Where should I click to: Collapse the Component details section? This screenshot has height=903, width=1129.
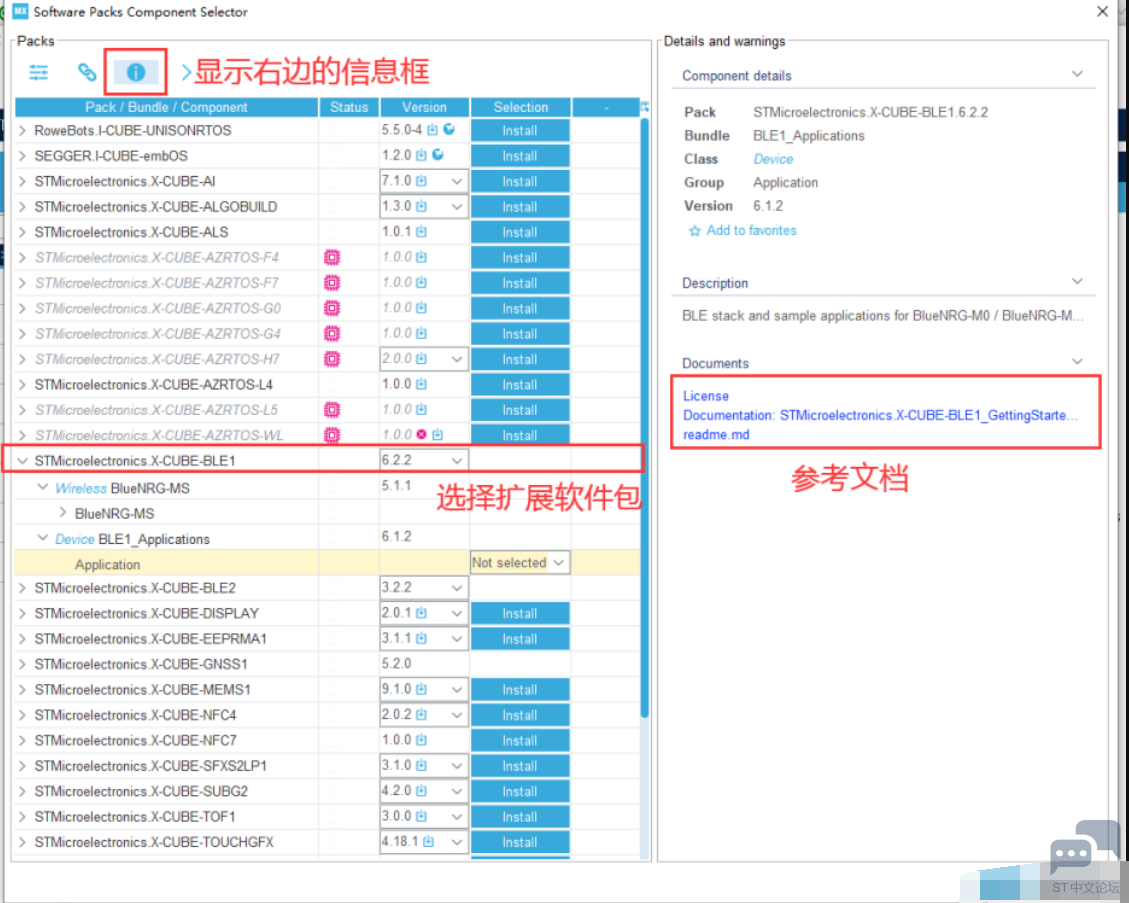click(x=1077, y=74)
